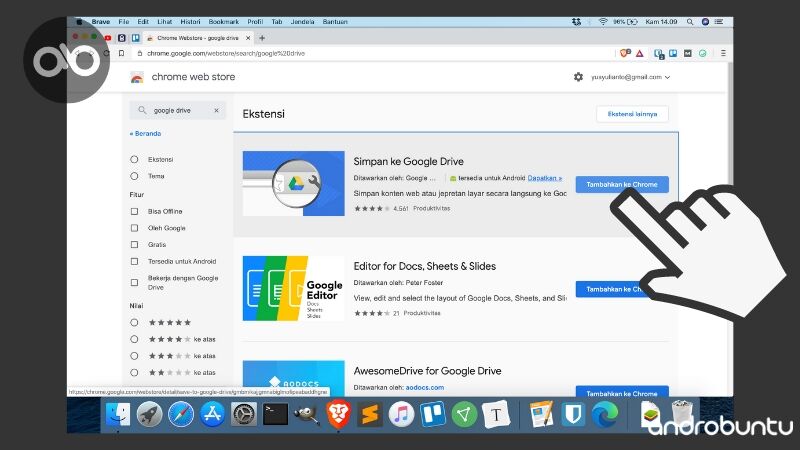Select five-star rating radio button

point(134,322)
